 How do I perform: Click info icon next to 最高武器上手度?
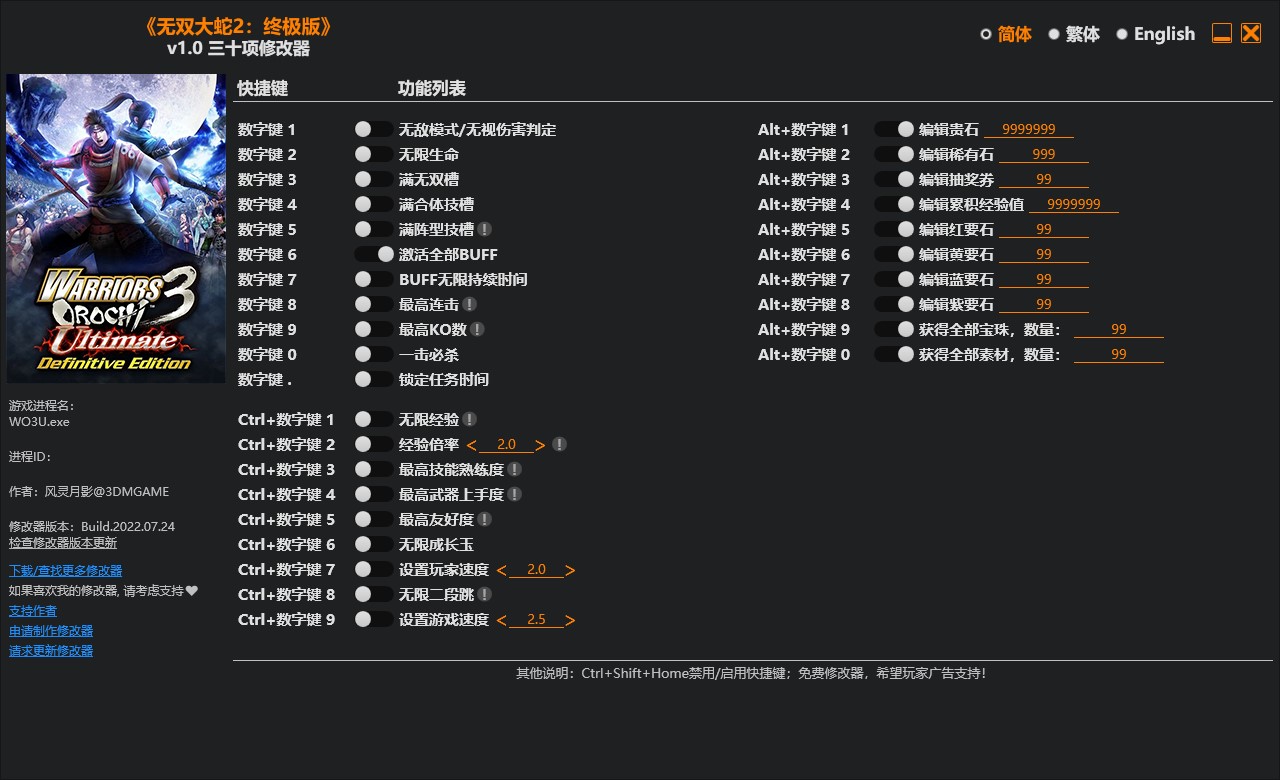pos(514,494)
